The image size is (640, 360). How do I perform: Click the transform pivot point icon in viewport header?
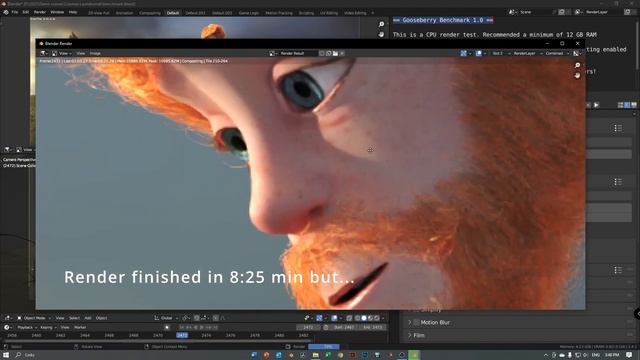click(185, 318)
